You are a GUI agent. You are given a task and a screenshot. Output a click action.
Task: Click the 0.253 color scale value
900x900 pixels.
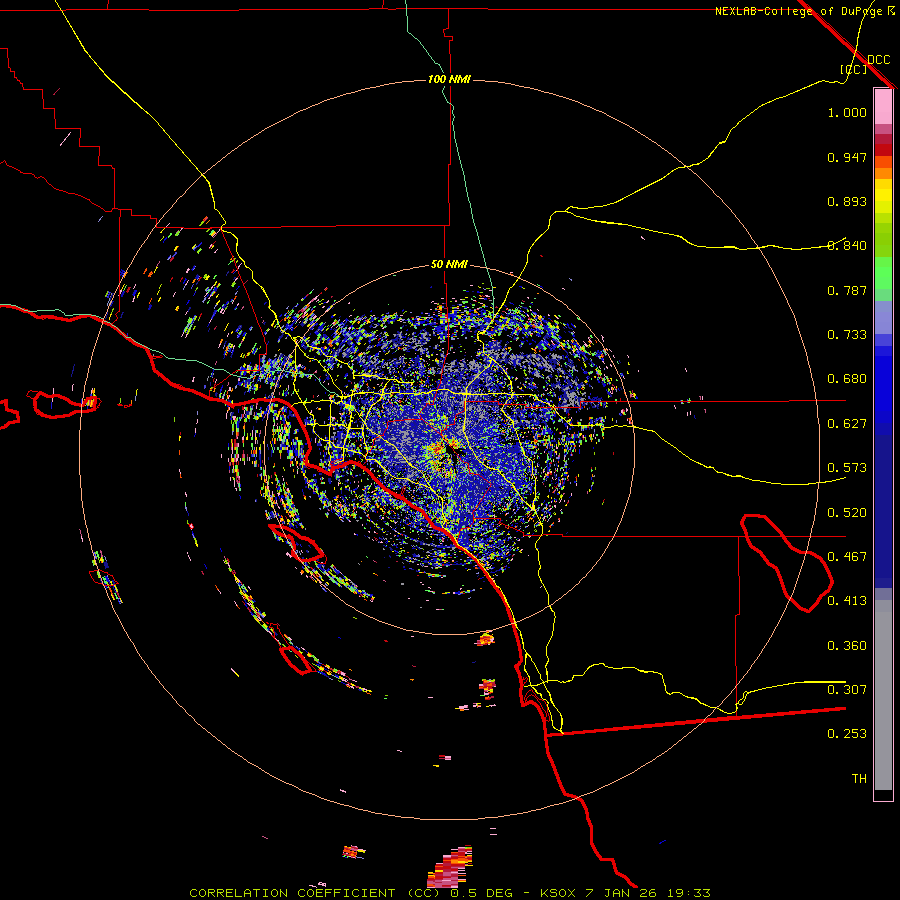coord(847,734)
